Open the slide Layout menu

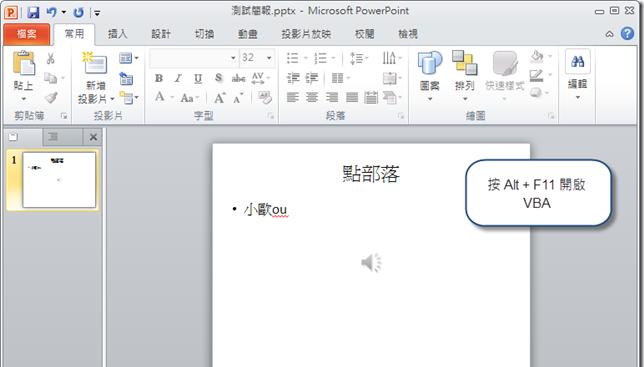[128, 58]
